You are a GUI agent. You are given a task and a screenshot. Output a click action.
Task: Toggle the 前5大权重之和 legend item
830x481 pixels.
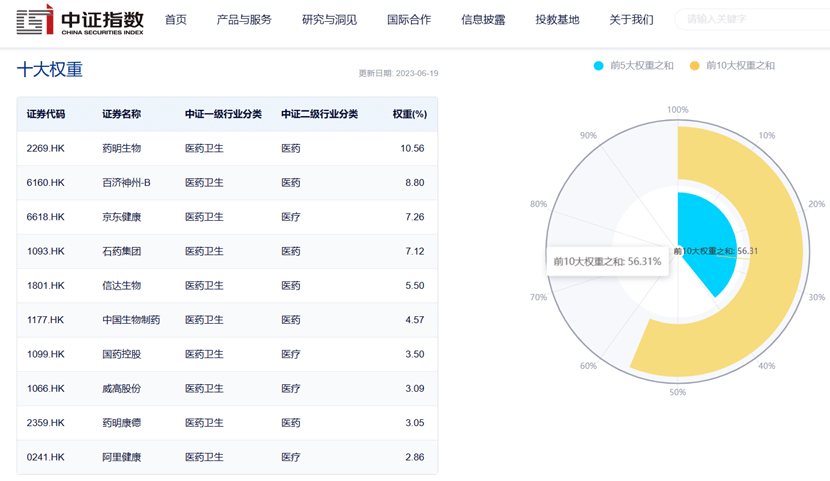point(634,66)
